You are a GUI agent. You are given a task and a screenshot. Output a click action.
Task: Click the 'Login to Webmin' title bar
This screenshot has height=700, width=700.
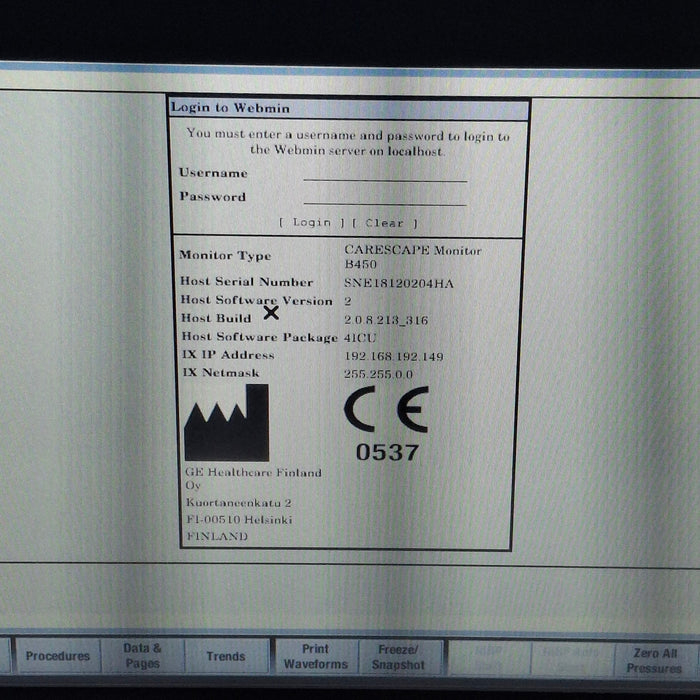click(x=349, y=108)
